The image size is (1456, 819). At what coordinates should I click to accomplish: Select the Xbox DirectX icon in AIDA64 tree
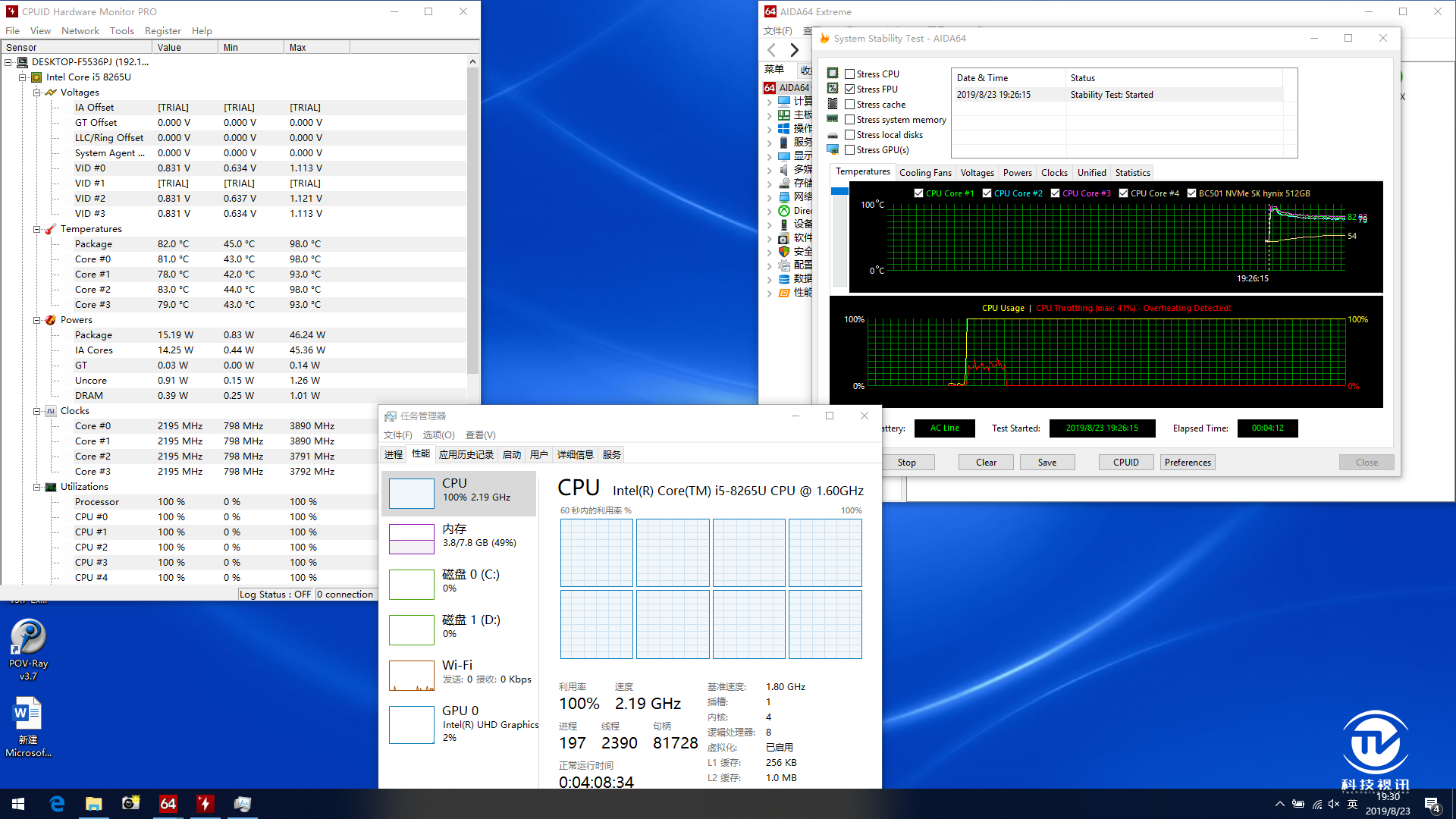tap(784, 211)
